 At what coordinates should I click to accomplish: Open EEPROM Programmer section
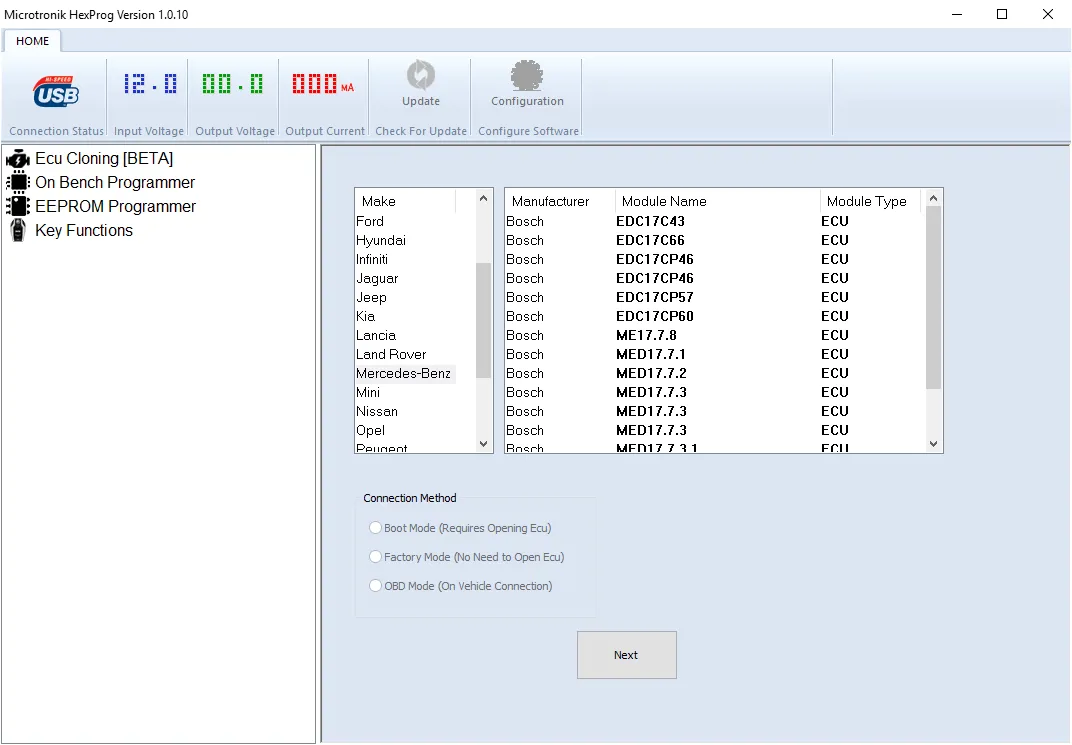coord(116,206)
